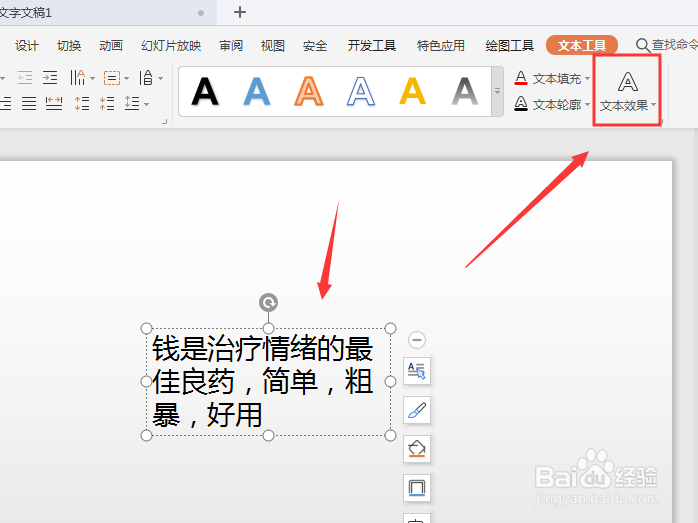This screenshot has width=698, height=523.
Task: Open the 审阅 tab
Action: [x=231, y=45]
